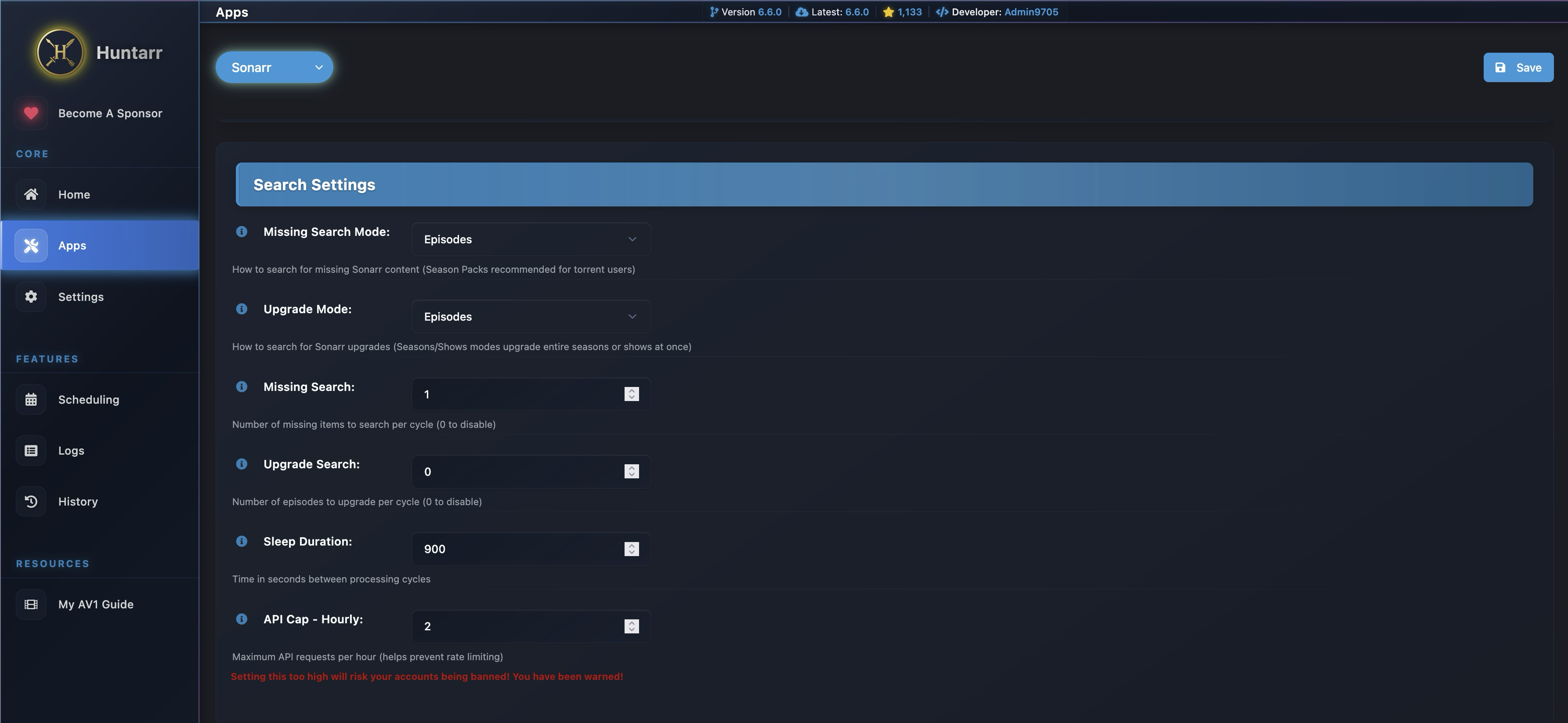The image size is (1568, 723).
Task: Focus the API Cap Hourly field
Action: point(531,626)
